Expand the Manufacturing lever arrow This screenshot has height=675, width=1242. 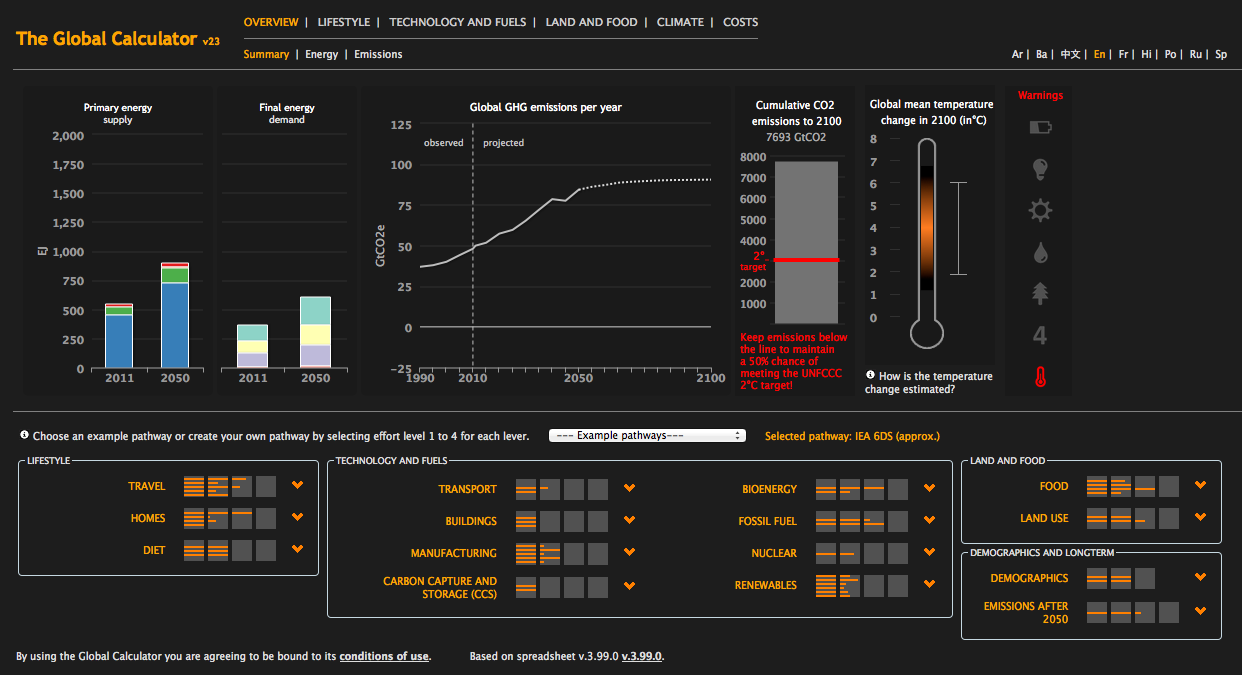tap(629, 553)
